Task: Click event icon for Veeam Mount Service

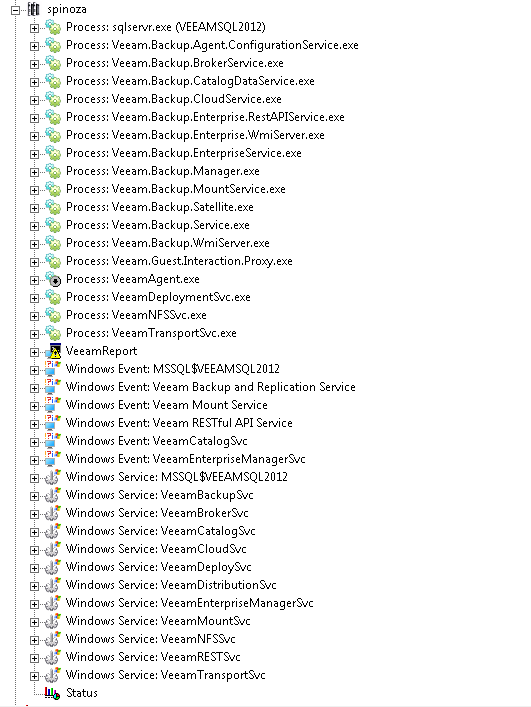Action: click(x=52, y=405)
